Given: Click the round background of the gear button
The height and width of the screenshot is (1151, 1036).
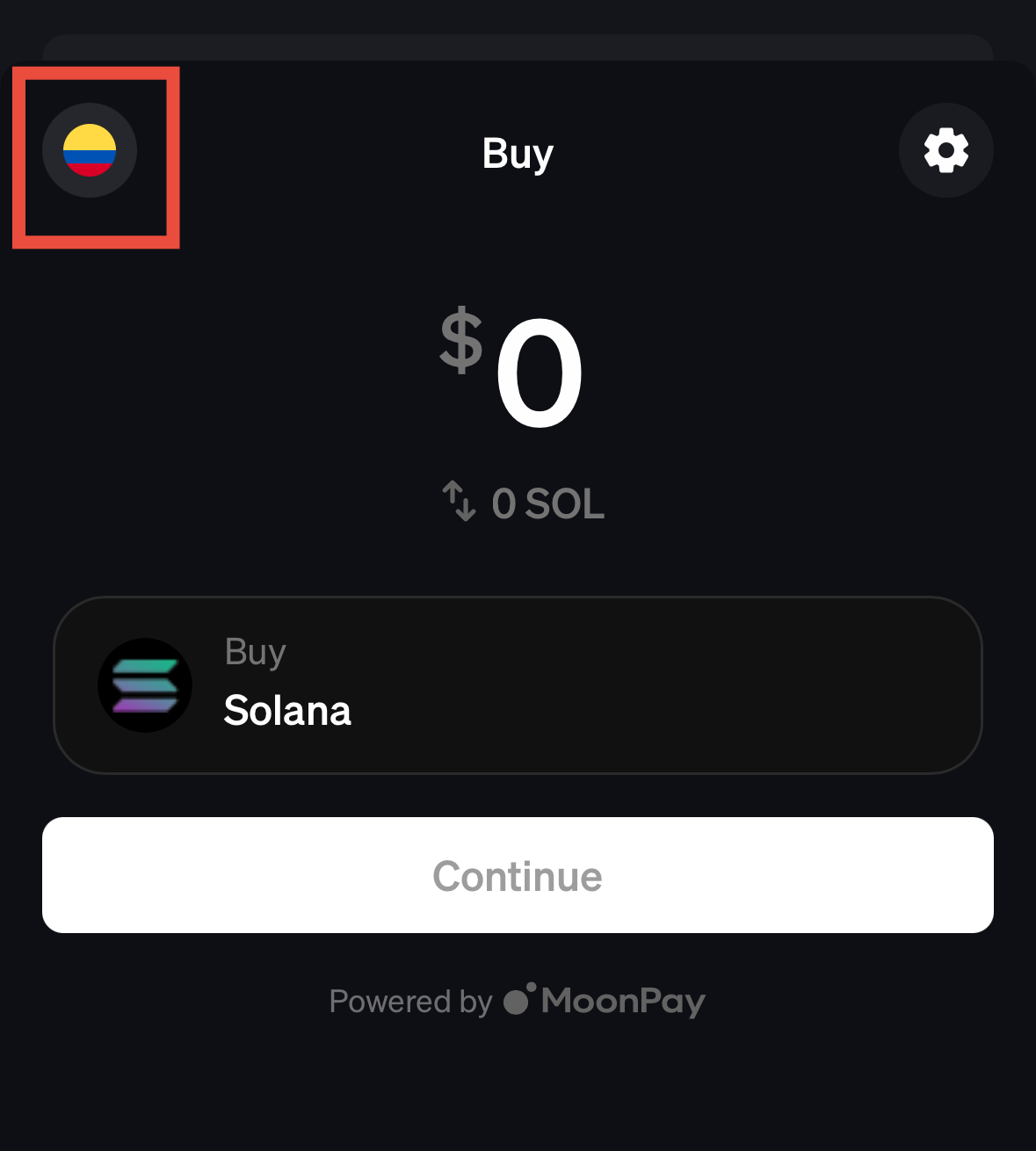Looking at the screenshot, I should pyautogui.click(x=914, y=180).
